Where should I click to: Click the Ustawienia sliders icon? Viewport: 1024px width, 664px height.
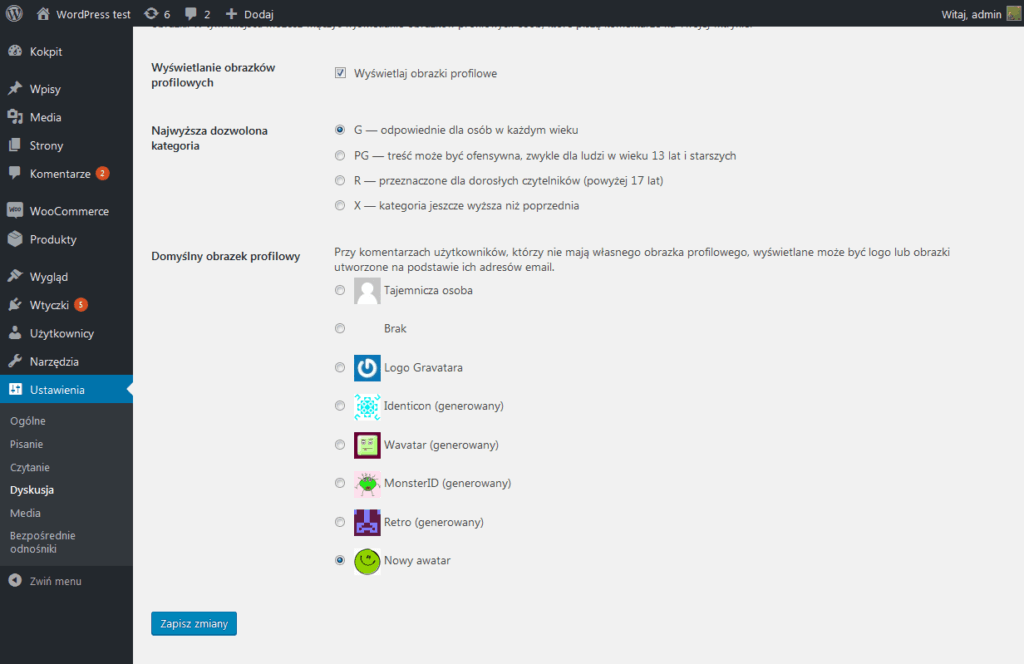[x=15, y=389]
